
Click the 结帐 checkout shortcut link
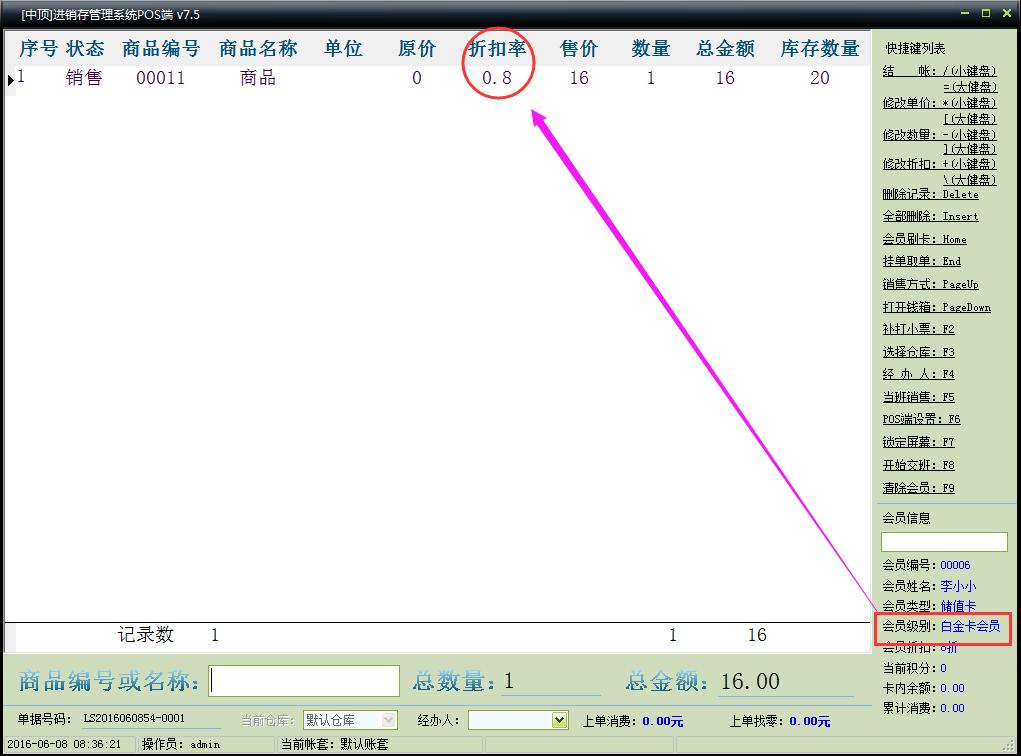[939, 71]
